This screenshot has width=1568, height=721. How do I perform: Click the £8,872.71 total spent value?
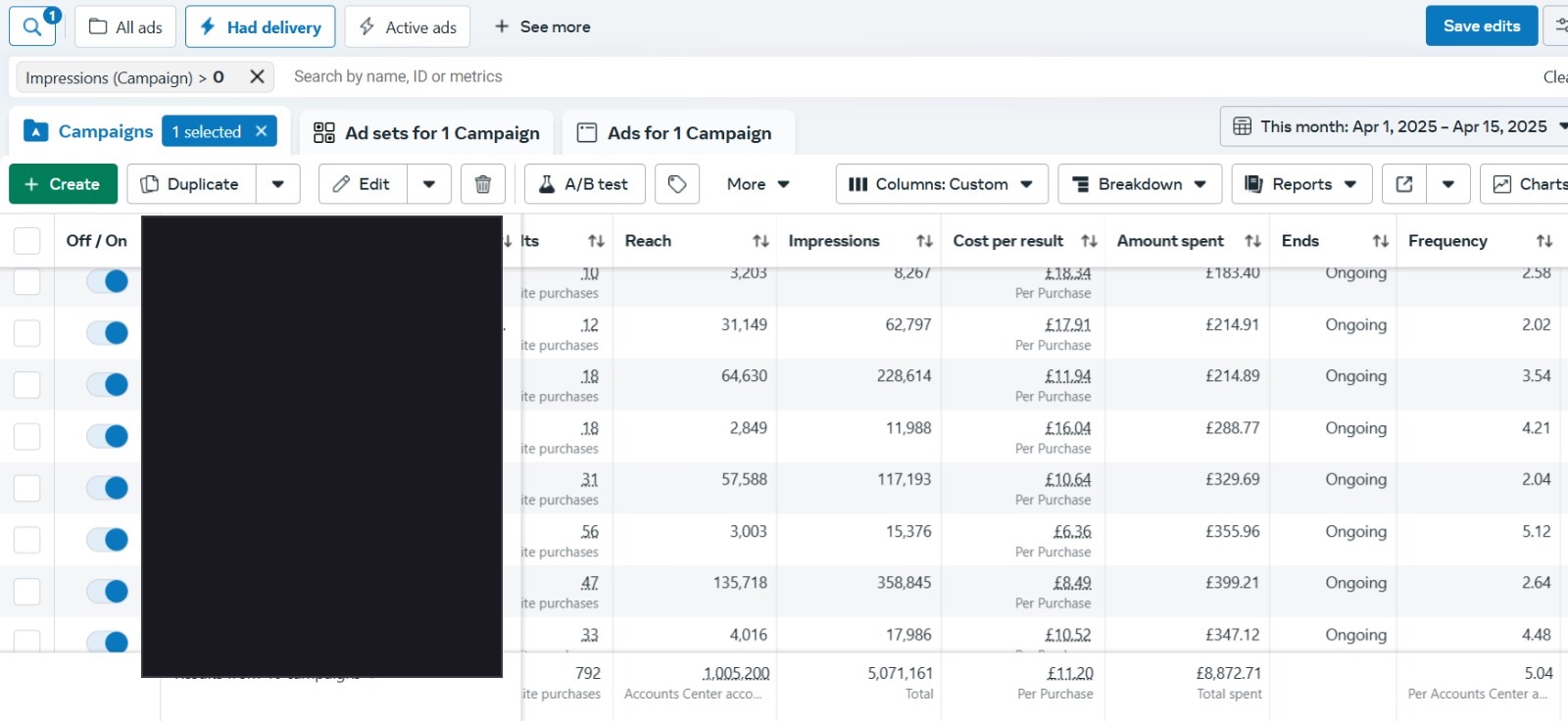1228,674
